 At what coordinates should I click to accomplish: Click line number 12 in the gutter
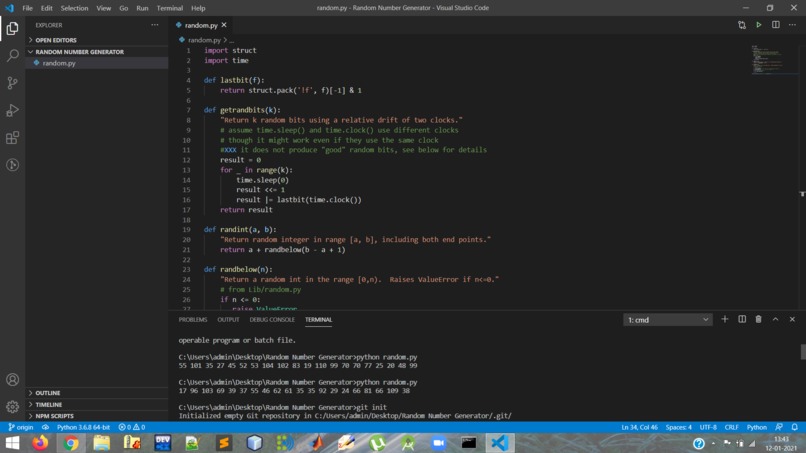pyautogui.click(x=186, y=160)
